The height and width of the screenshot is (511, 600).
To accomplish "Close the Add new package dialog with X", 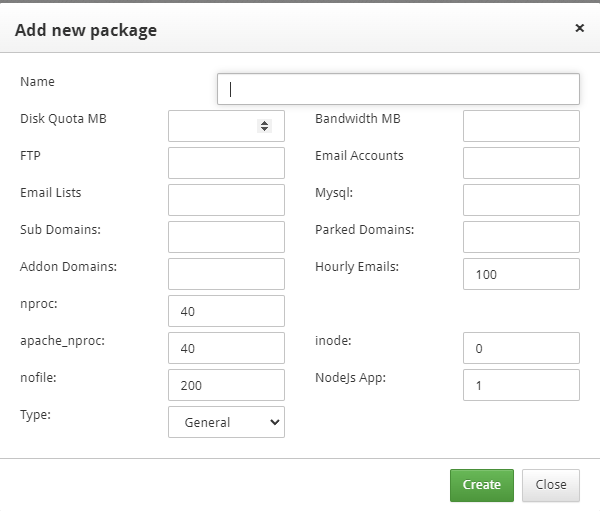I will click(579, 28).
